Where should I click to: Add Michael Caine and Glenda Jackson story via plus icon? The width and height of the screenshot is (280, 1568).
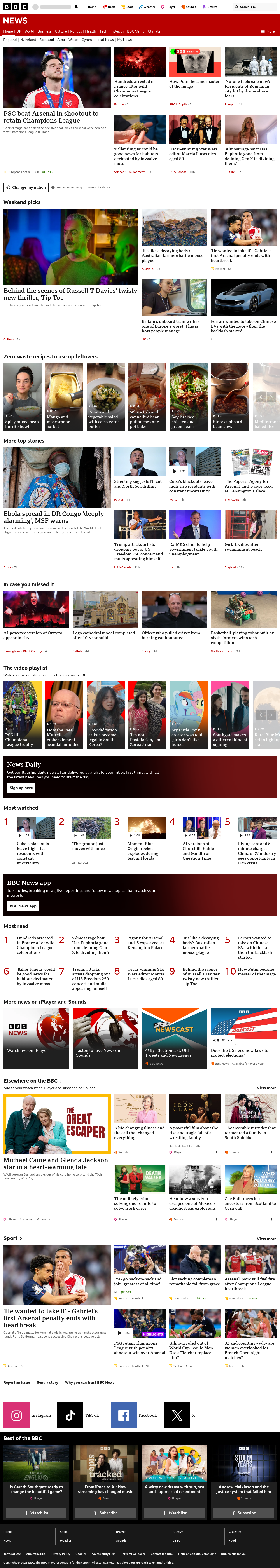coord(106,1219)
